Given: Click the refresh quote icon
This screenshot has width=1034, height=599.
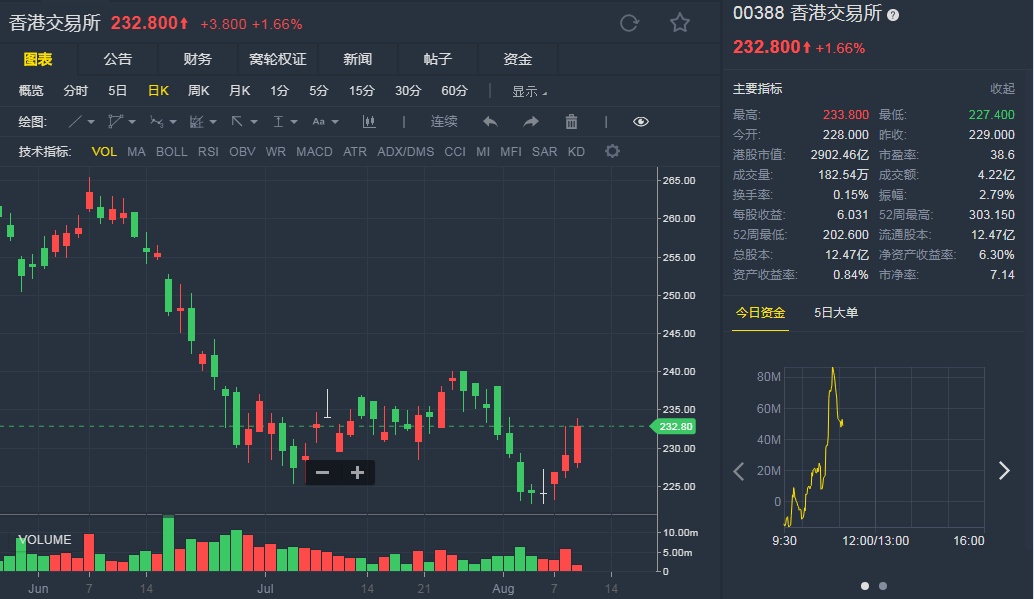Looking at the screenshot, I should point(629,23).
